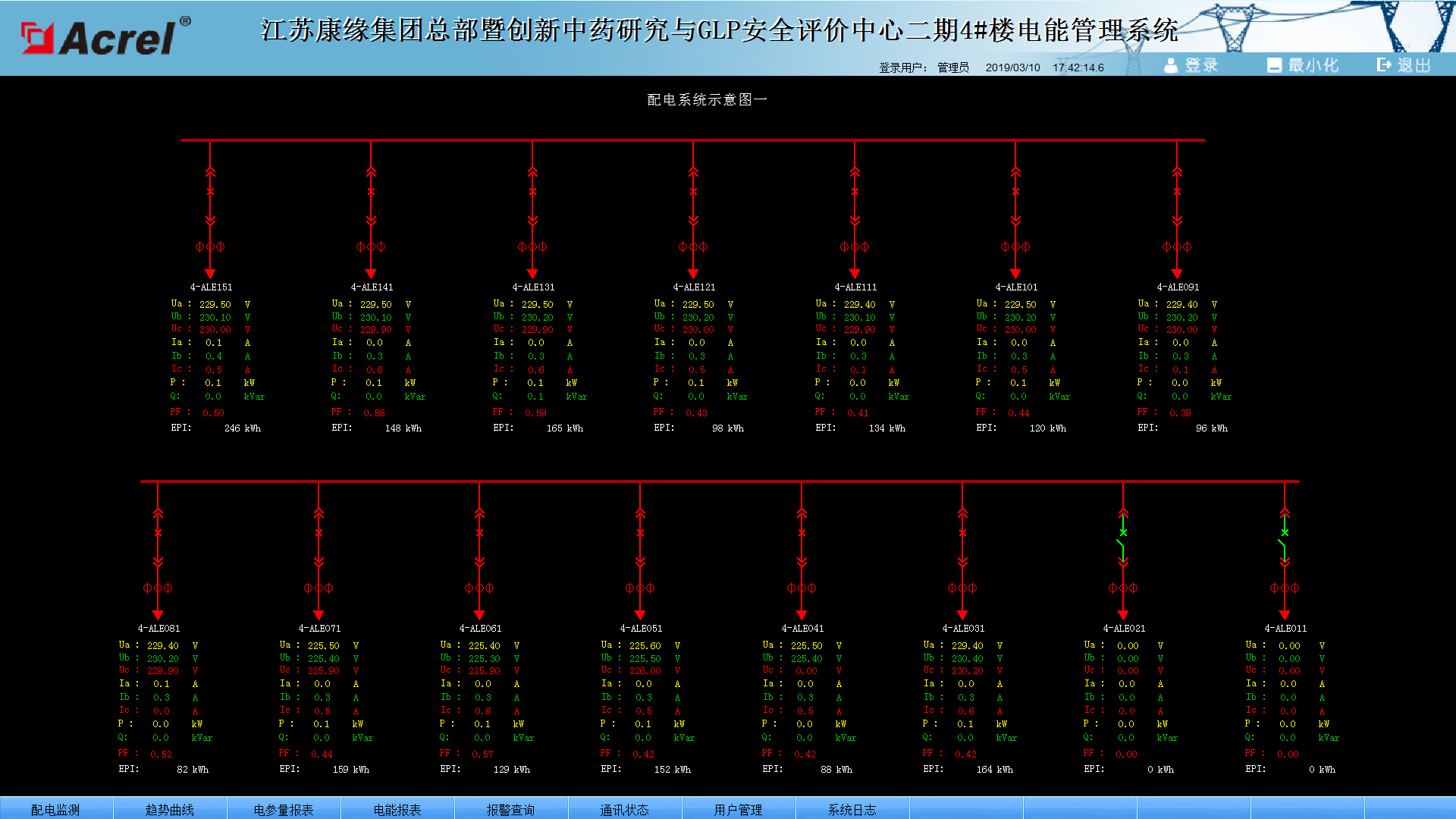This screenshot has width=1456, height=819.
Task: Click the current transformer symbol above 4-ALE081
Action: coord(158,588)
